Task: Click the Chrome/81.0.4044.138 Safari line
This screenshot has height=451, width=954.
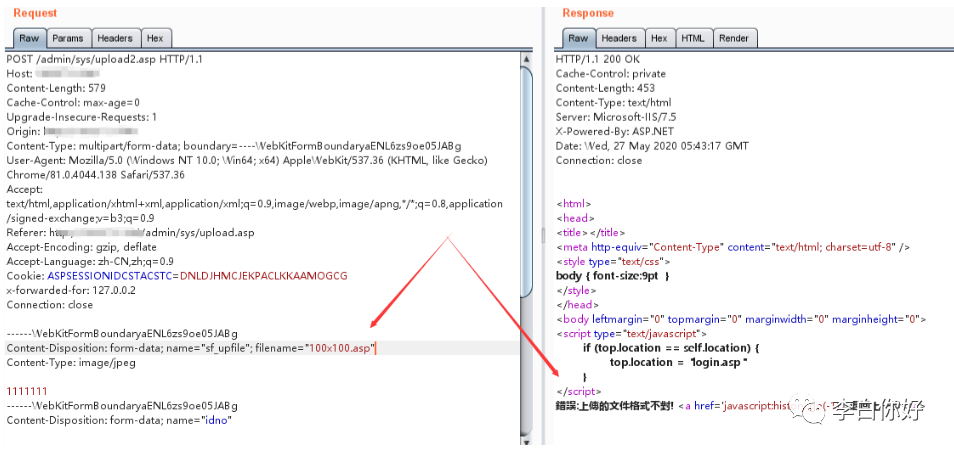Action: point(95,175)
